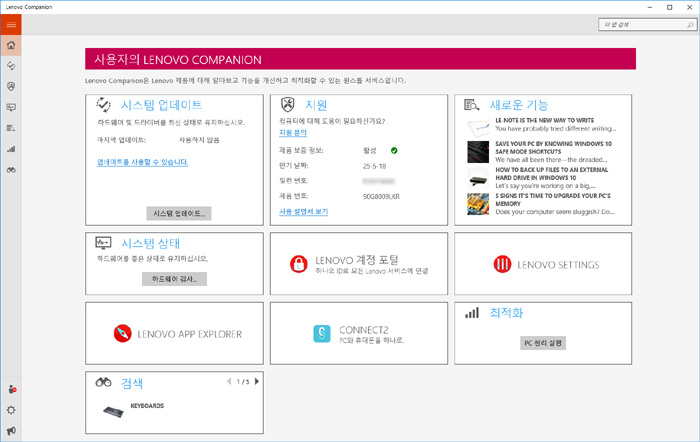The width and height of the screenshot is (700, 442).
Task: Open the Safe Mode shortcuts article thumbnail
Action: [x=478, y=152]
